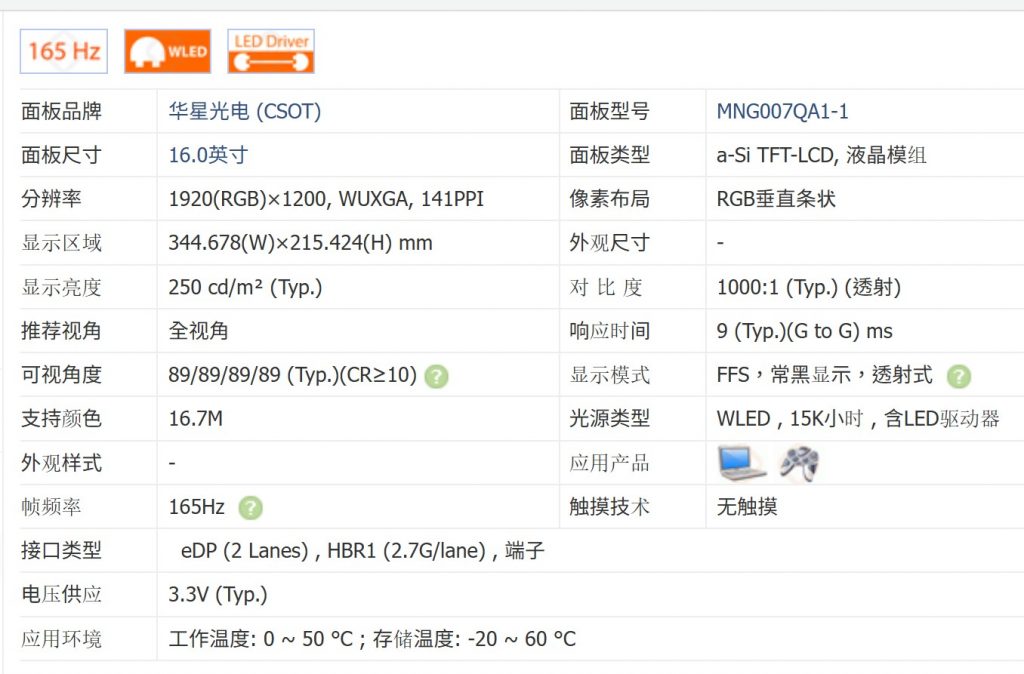This screenshot has height=674, width=1024.
Task: Click the LED Driver badge icon
Action: pos(271,51)
